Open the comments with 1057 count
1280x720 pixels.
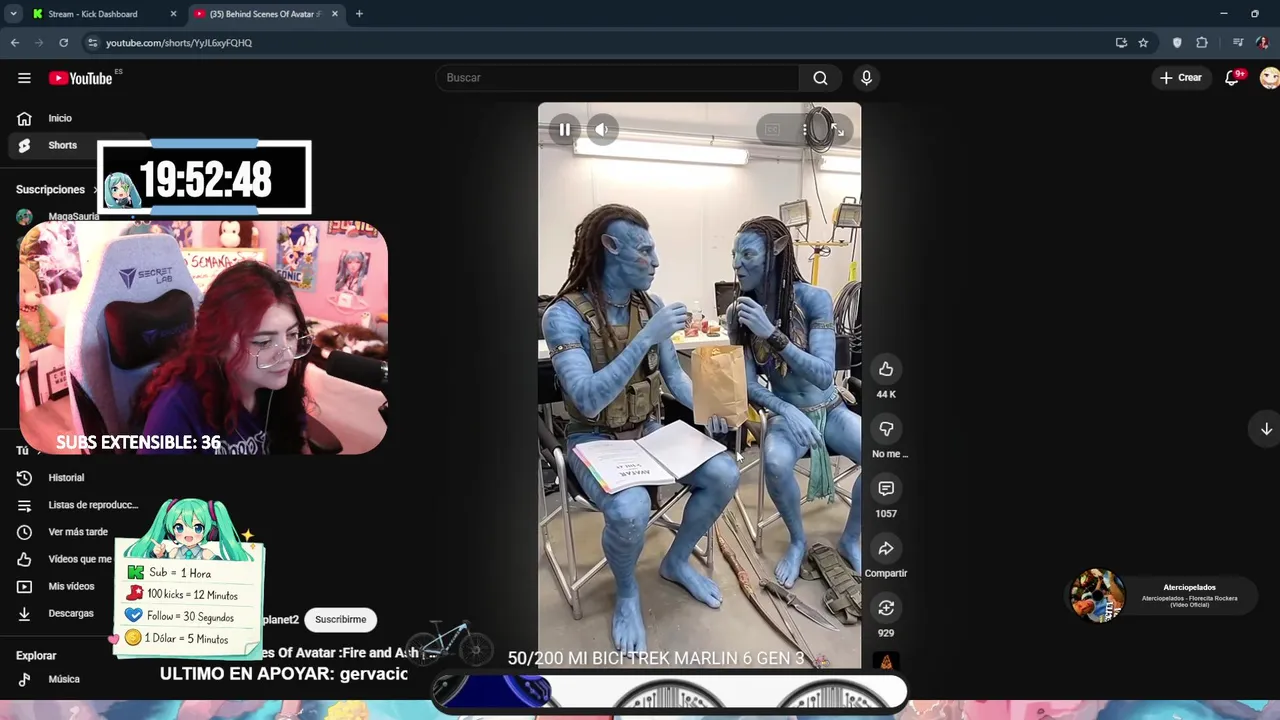(886, 488)
